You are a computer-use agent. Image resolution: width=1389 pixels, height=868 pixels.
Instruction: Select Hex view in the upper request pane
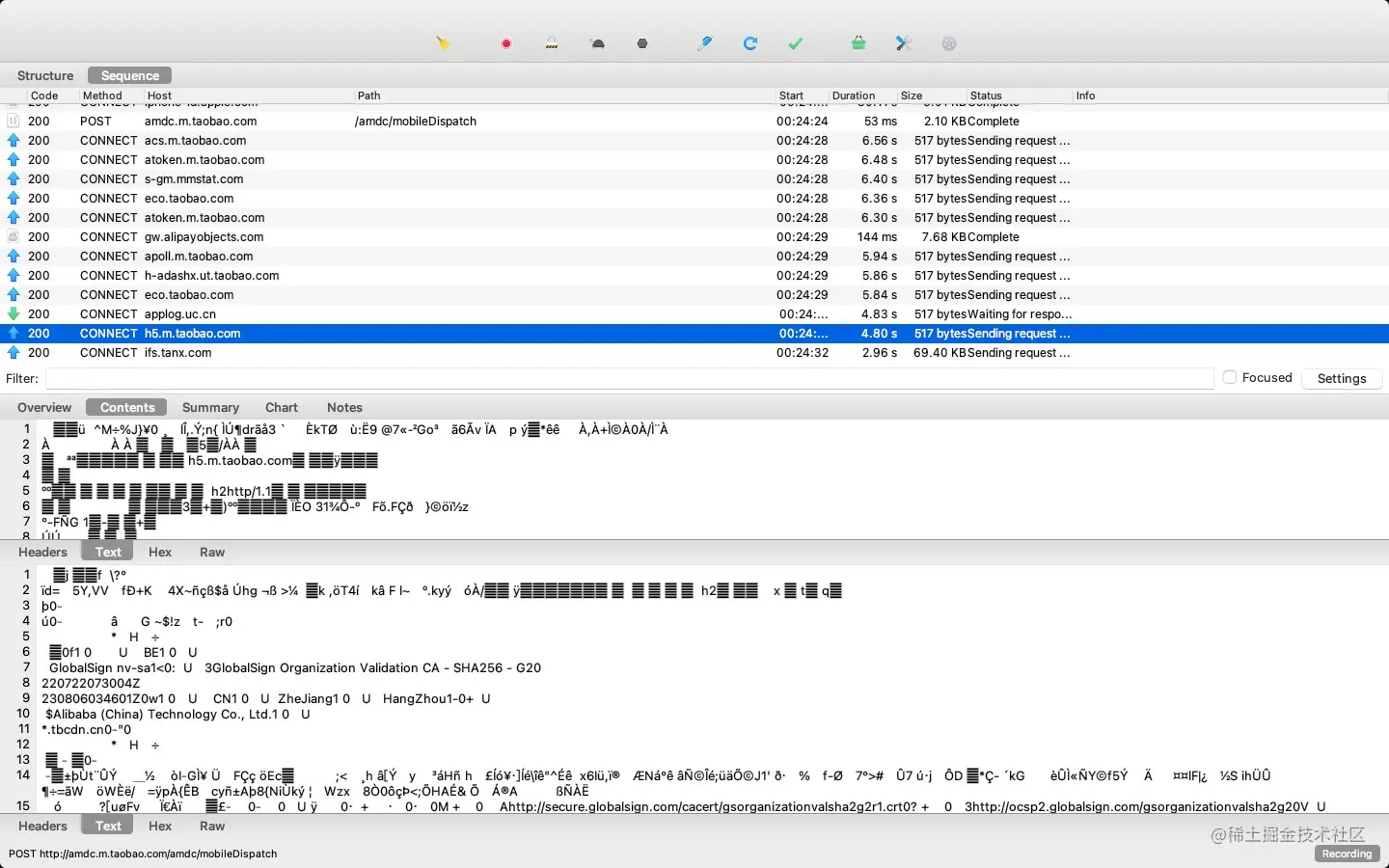click(160, 553)
